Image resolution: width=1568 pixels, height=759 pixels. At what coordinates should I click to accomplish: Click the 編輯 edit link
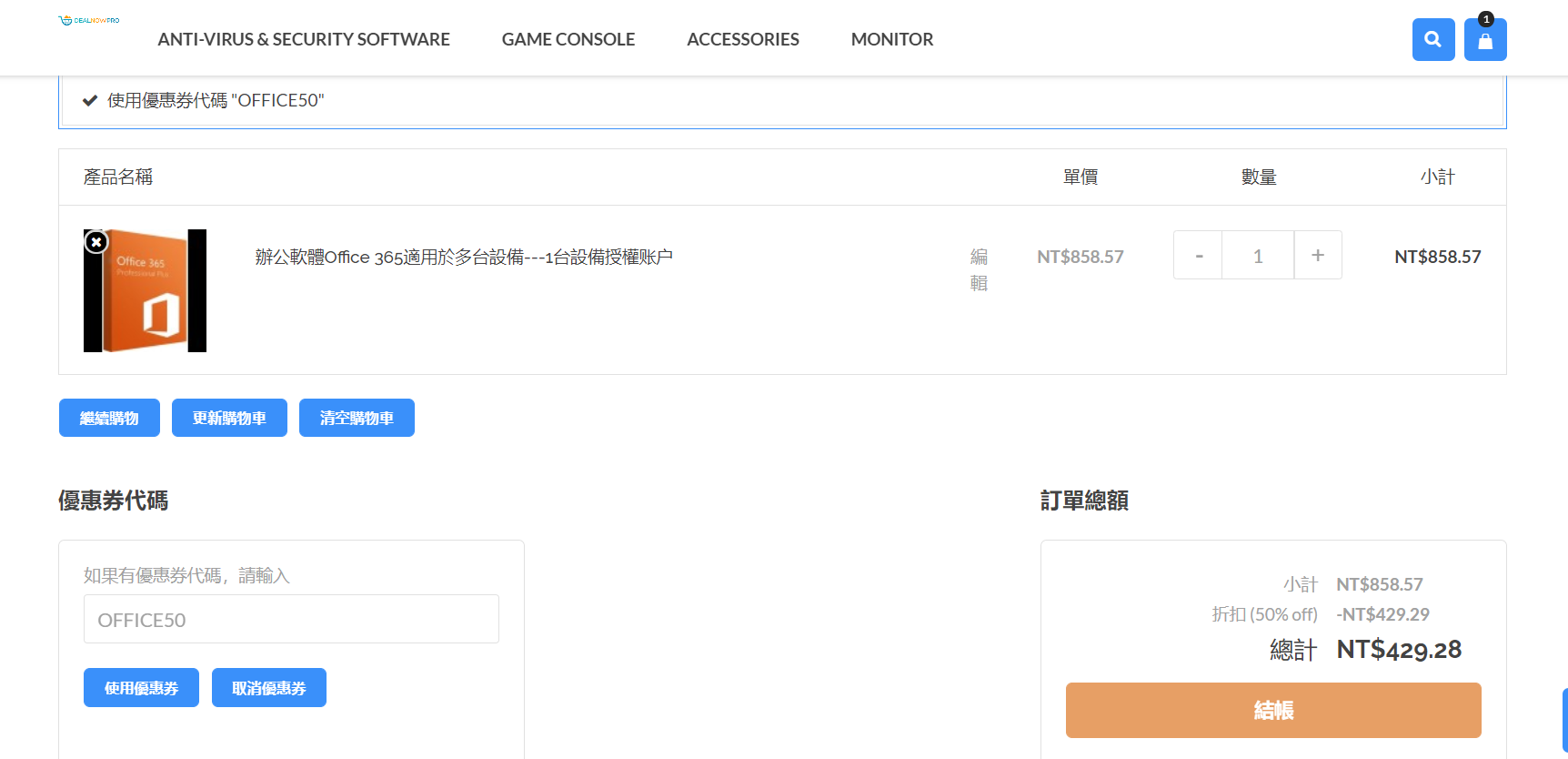click(979, 269)
